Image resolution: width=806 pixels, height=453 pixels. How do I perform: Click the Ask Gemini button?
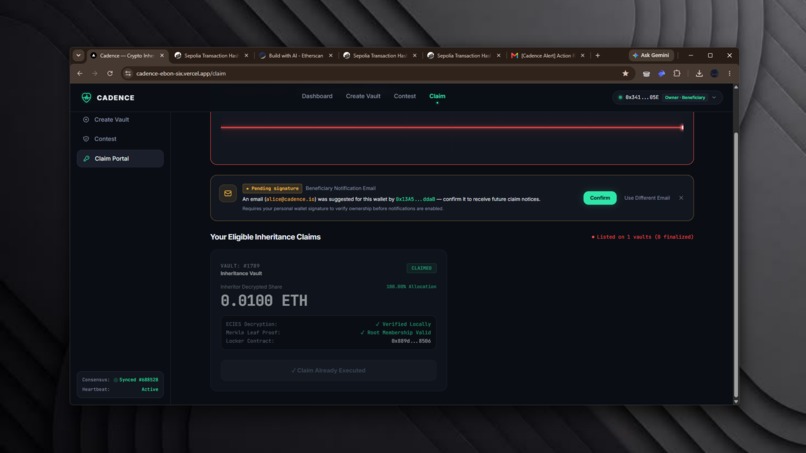(651, 56)
